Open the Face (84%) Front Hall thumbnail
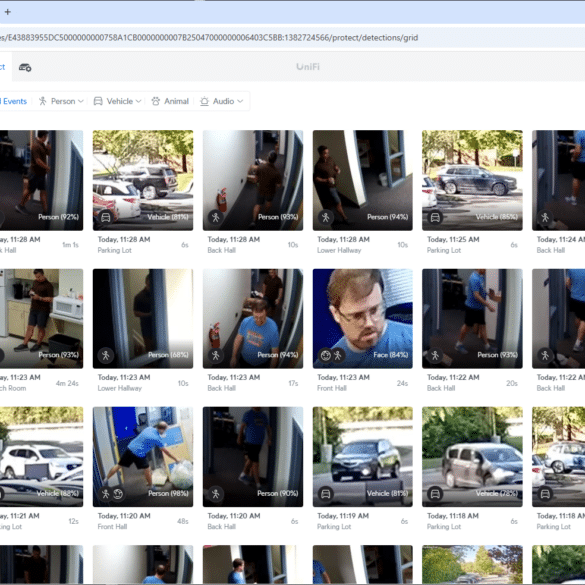The image size is (585, 585). [x=363, y=319]
